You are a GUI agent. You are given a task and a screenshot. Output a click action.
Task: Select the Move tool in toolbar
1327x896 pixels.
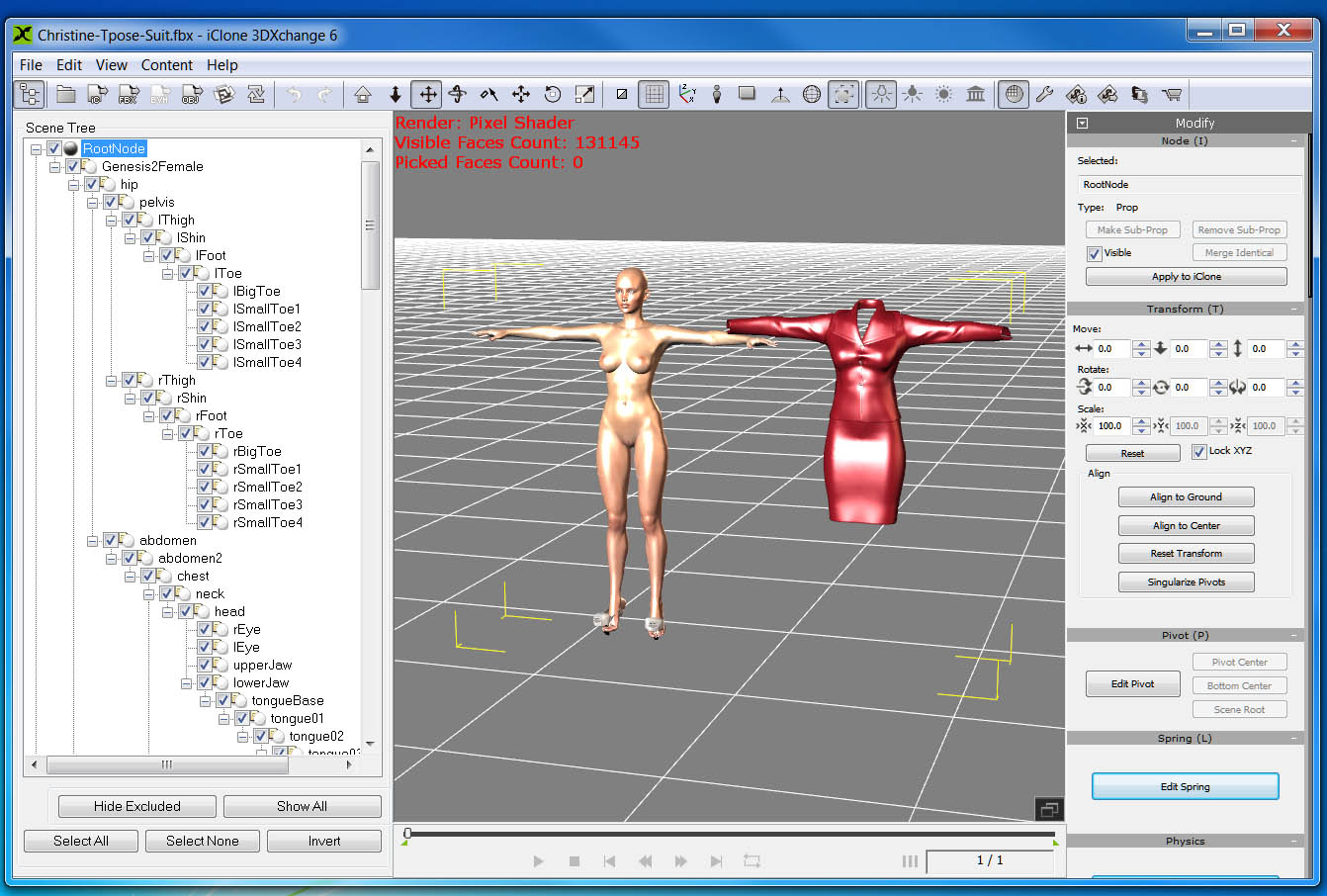(427, 95)
